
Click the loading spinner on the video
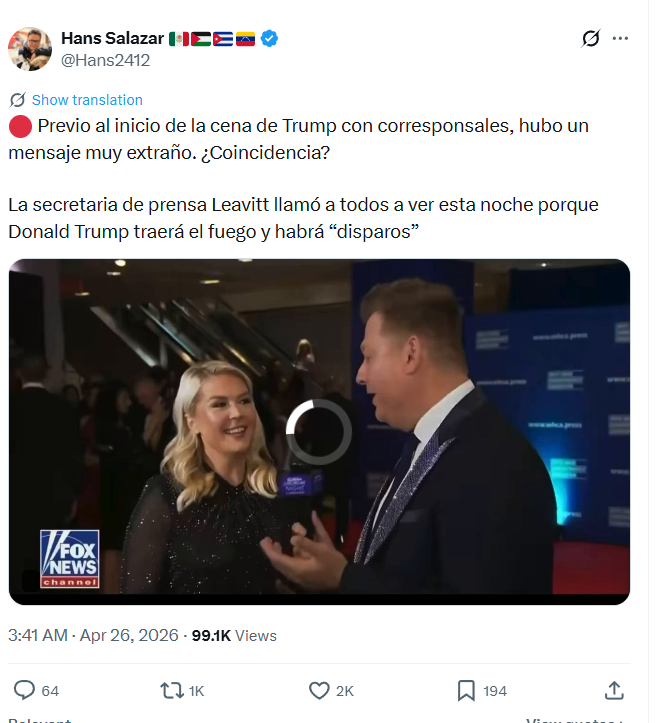point(319,432)
